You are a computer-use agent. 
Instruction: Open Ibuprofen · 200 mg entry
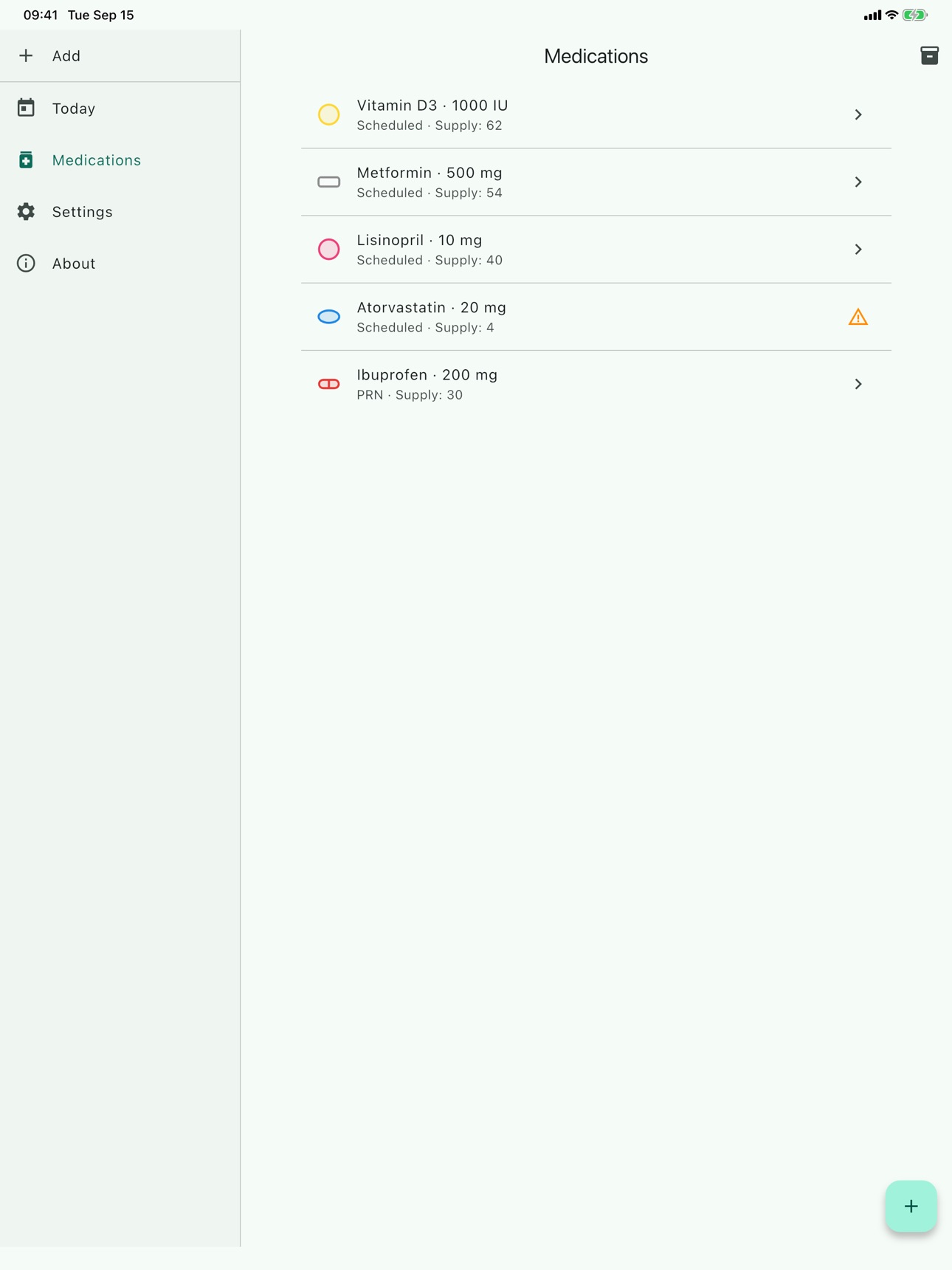[x=596, y=384]
